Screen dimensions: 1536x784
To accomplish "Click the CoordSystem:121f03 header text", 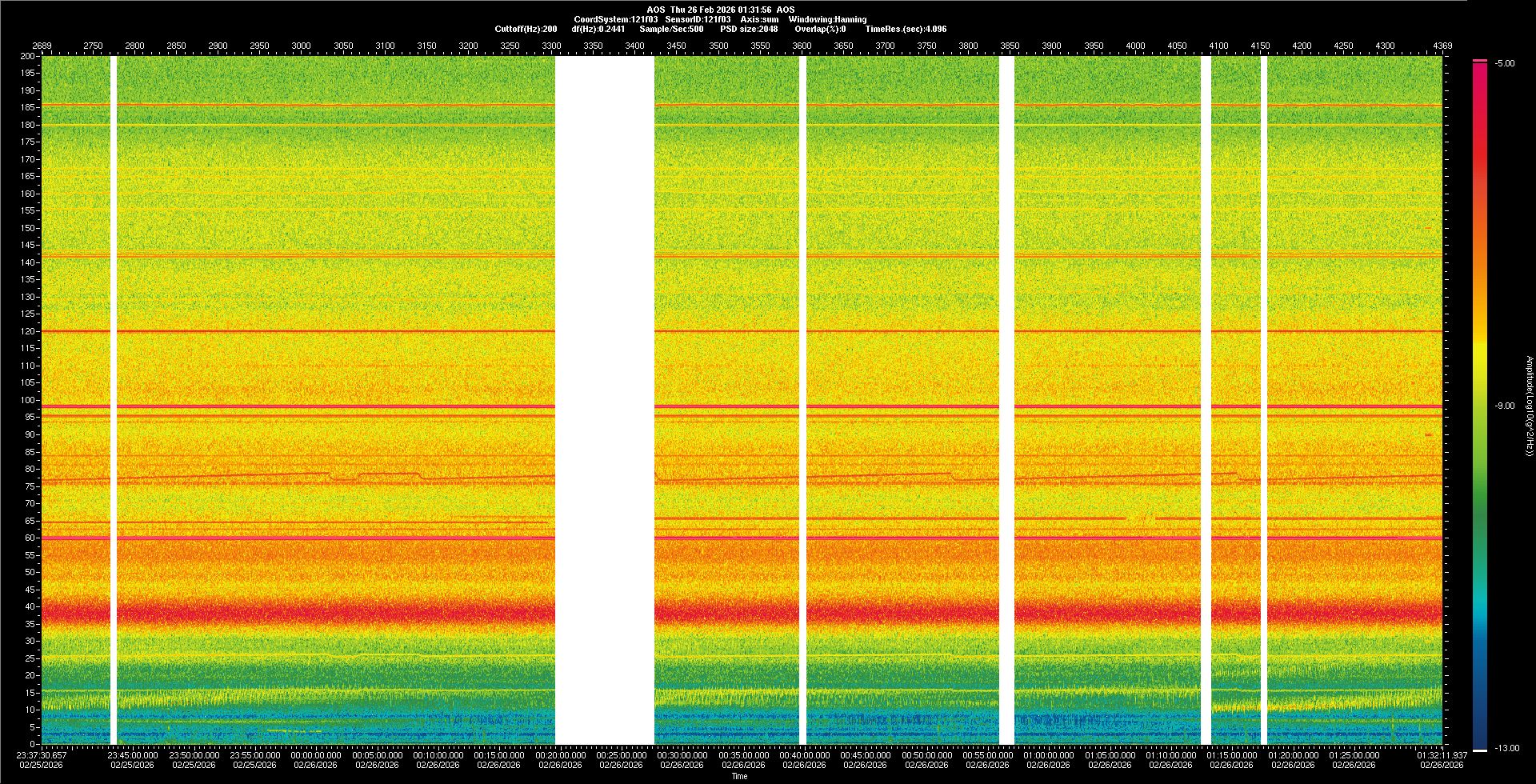I will tap(615, 19).
